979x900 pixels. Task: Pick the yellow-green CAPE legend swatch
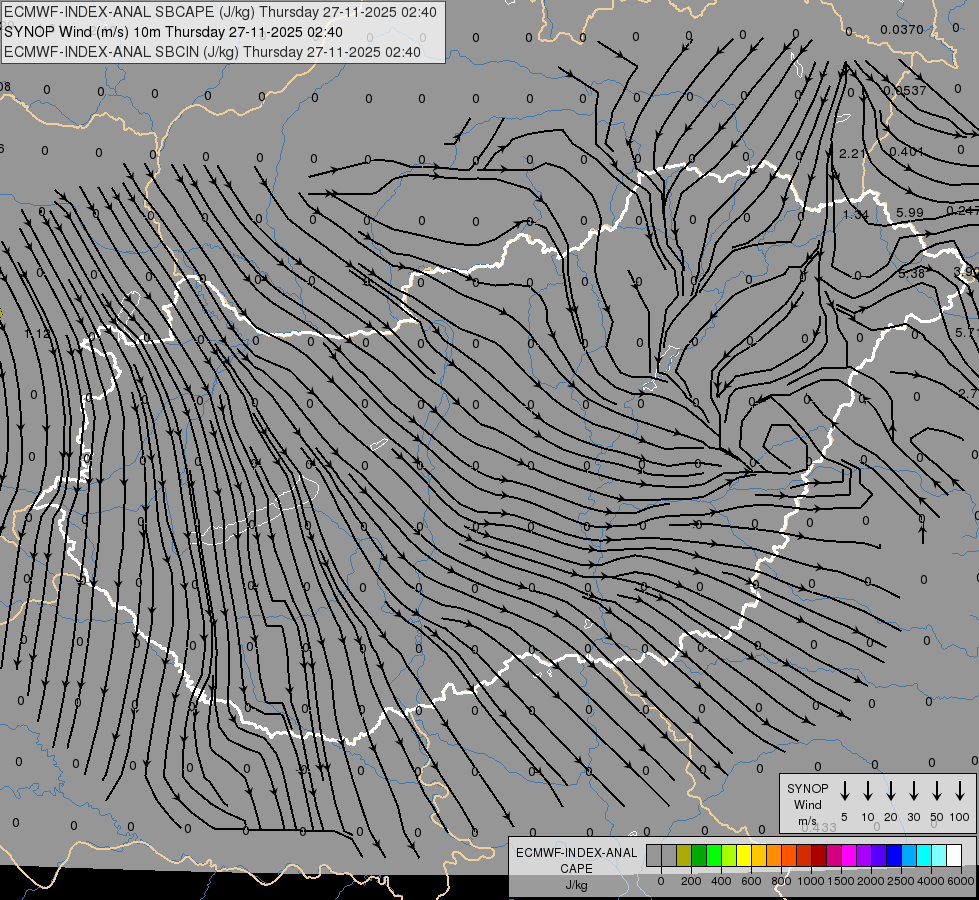729,855
